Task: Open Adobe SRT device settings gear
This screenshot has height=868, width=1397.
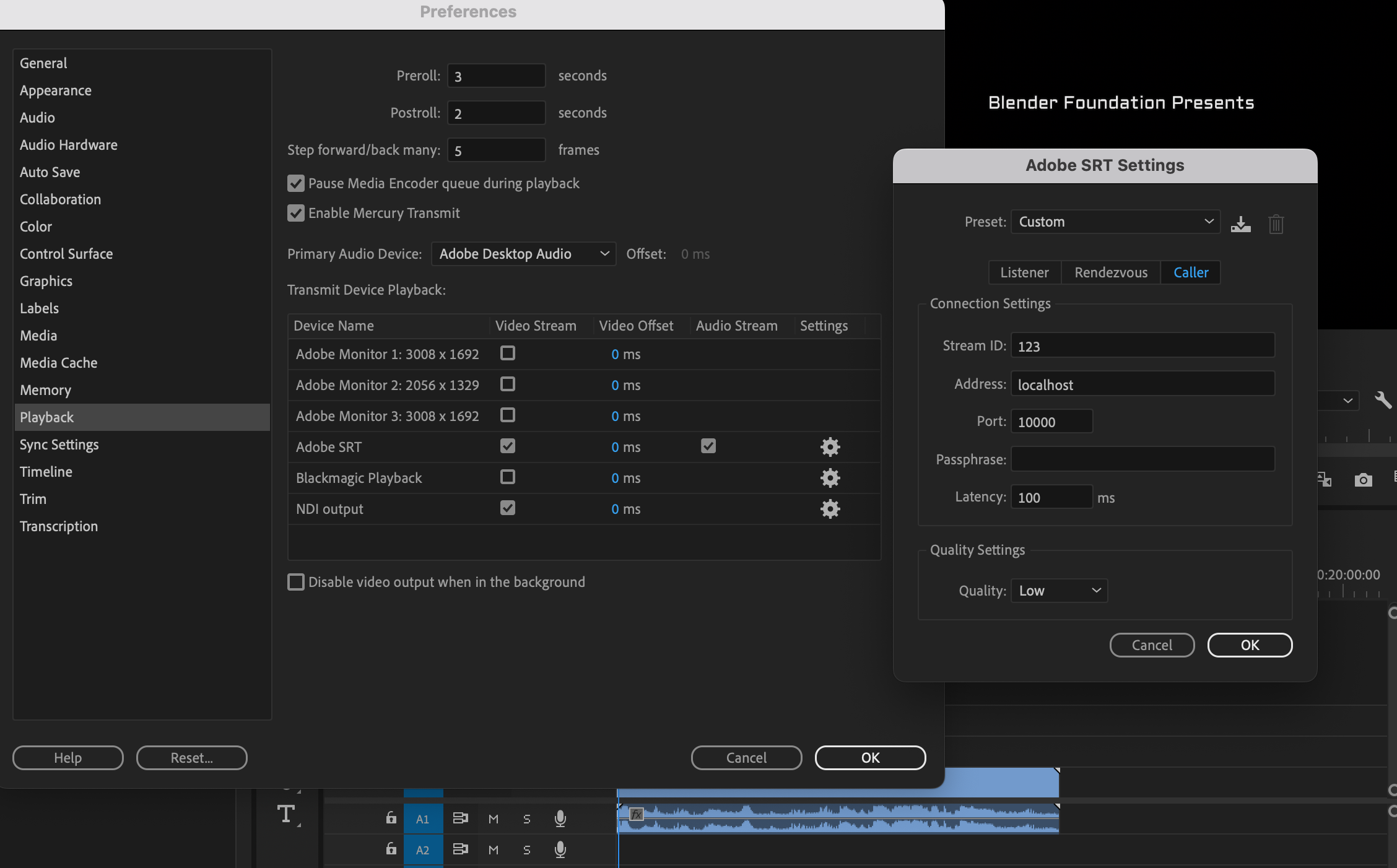Action: (830, 446)
